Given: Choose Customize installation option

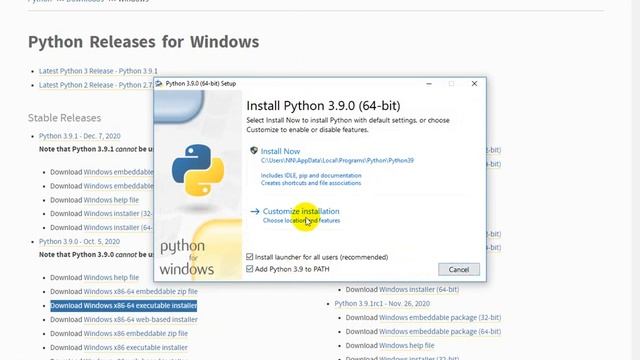Looking at the screenshot, I should pos(301,211).
